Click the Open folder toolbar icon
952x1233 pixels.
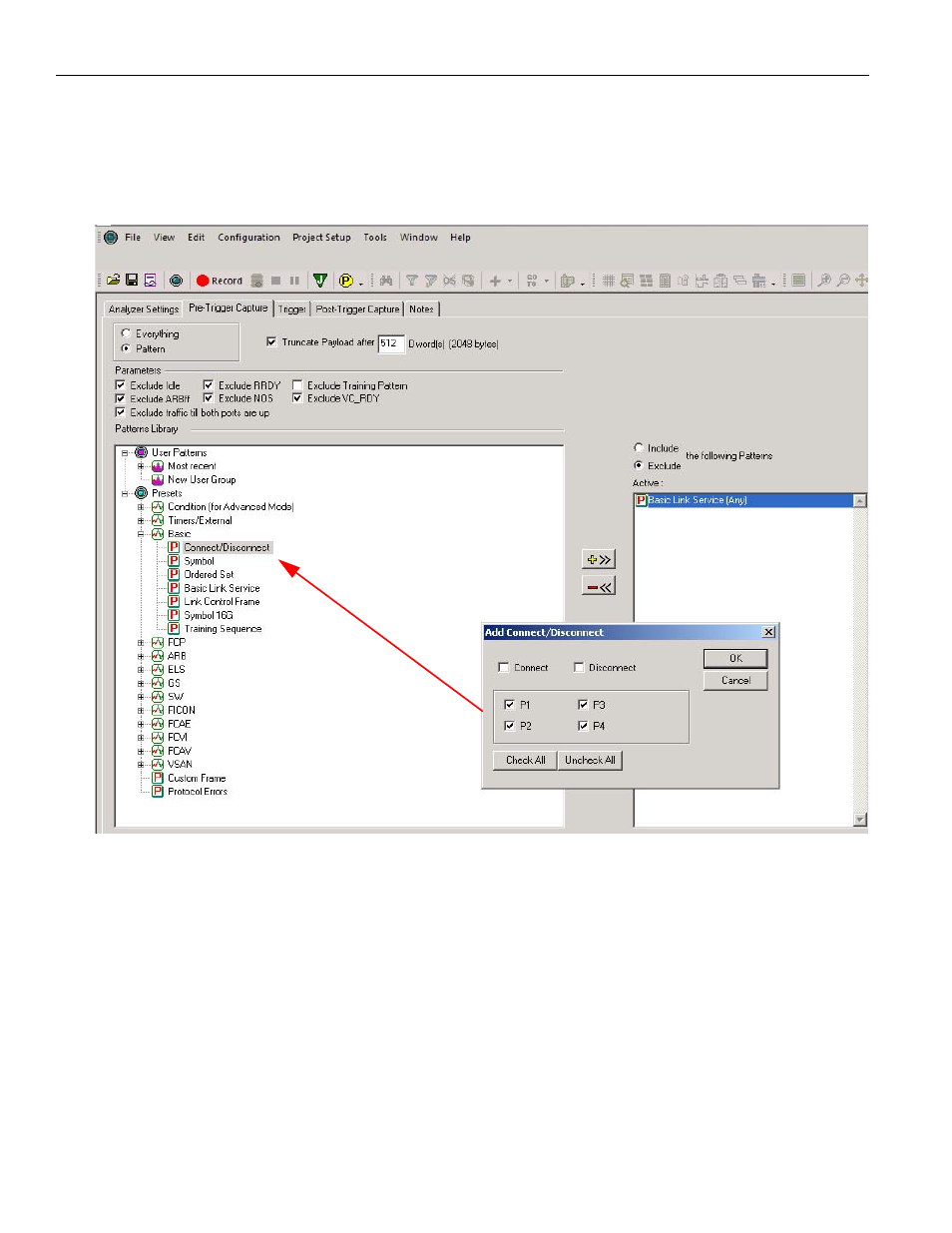point(114,281)
